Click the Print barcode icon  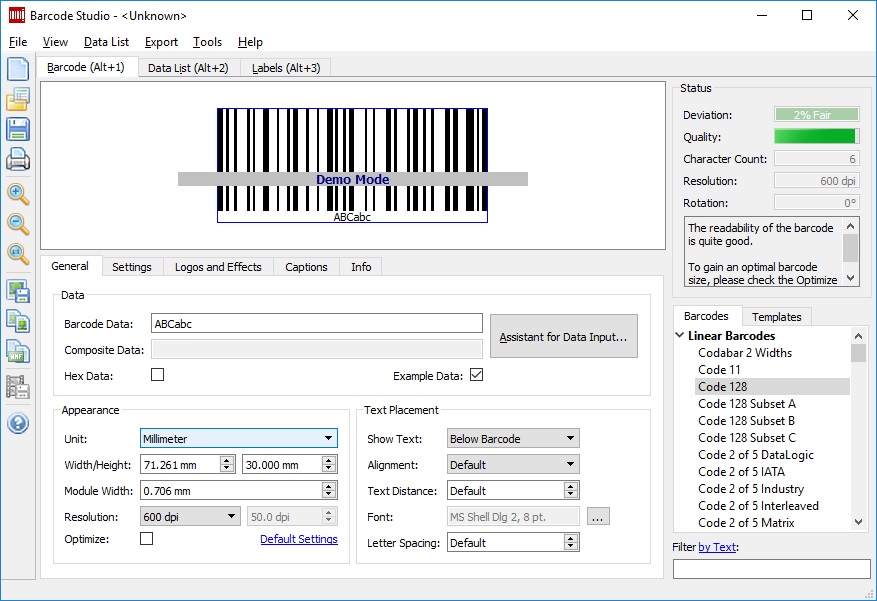click(18, 160)
